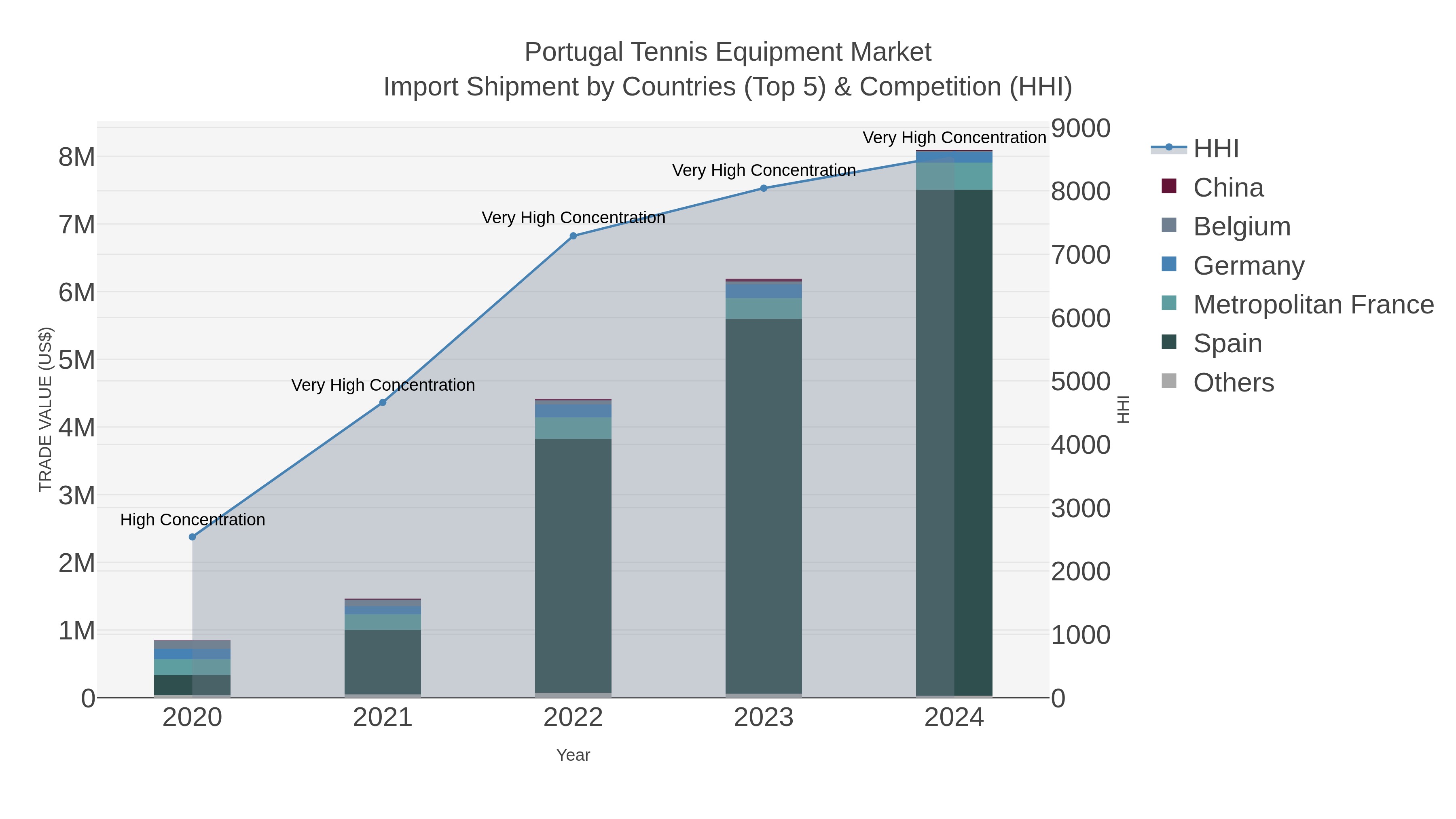Click the Belgium gray-blue swatch
Viewport: 1456px width, 819px height.
1169,225
